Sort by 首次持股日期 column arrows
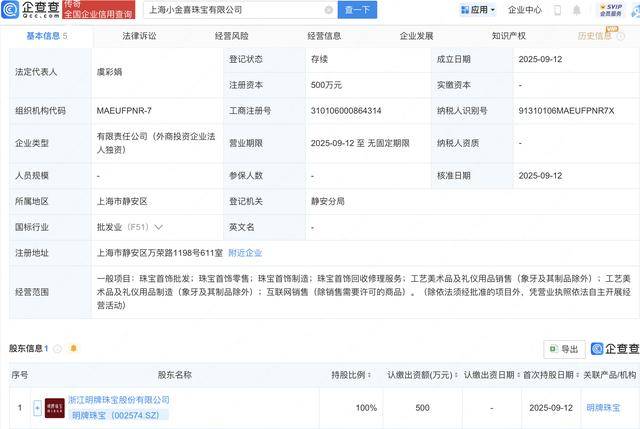 [578, 375]
